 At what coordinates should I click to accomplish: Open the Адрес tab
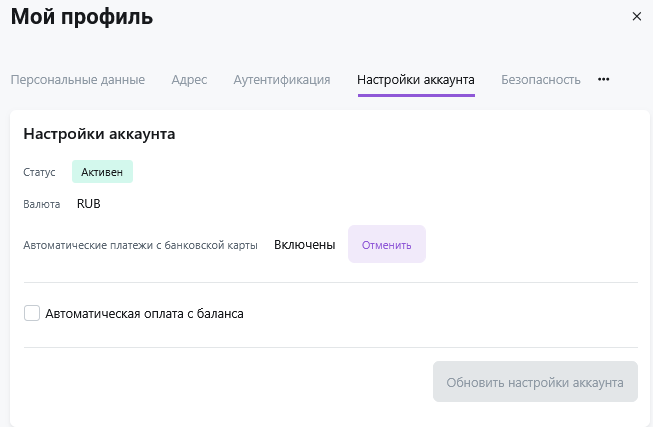pyautogui.click(x=189, y=80)
